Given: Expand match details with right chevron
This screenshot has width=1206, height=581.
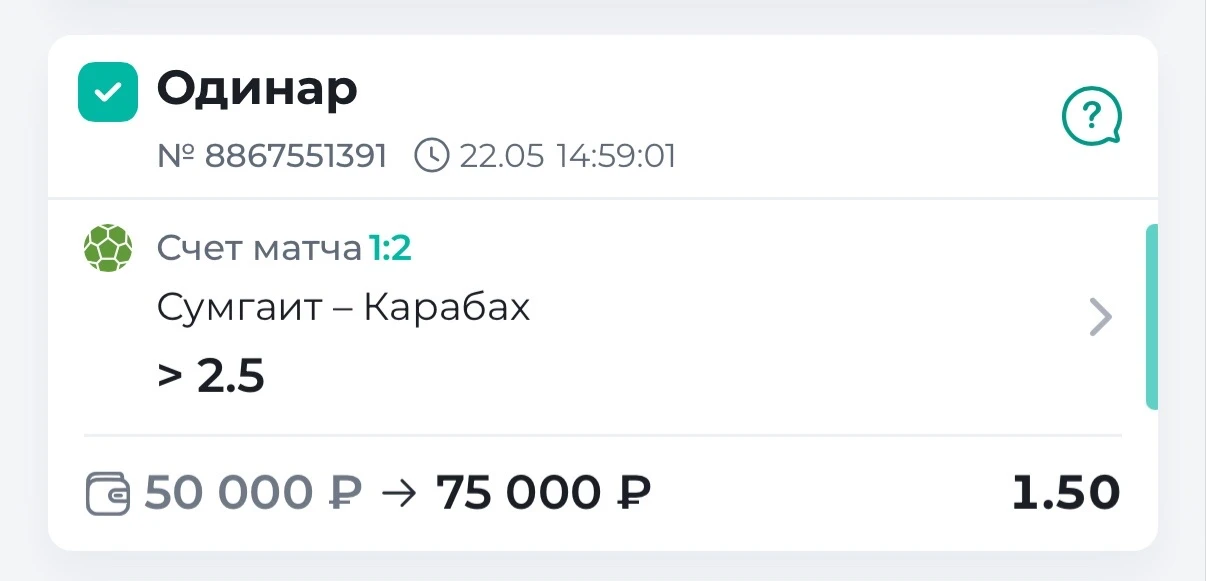Looking at the screenshot, I should click(1100, 318).
